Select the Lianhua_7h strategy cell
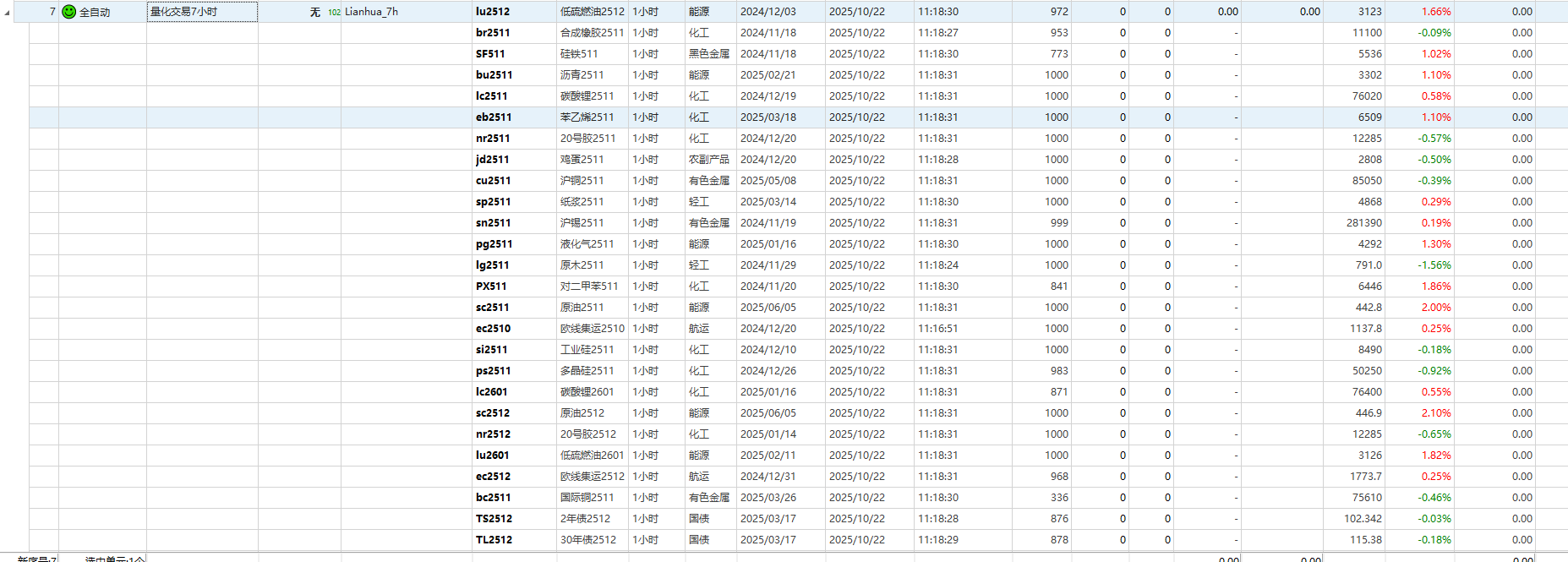Image resolution: width=1568 pixels, height=562 pixels. click(371, 12)
